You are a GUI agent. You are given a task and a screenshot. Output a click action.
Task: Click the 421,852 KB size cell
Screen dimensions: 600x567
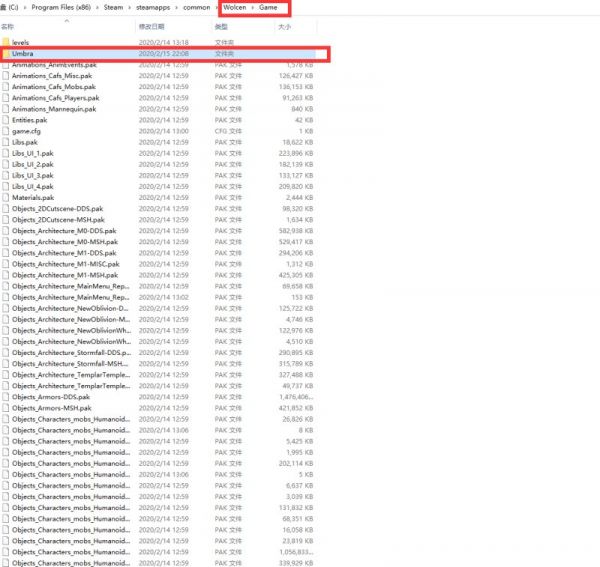(296, 408)
